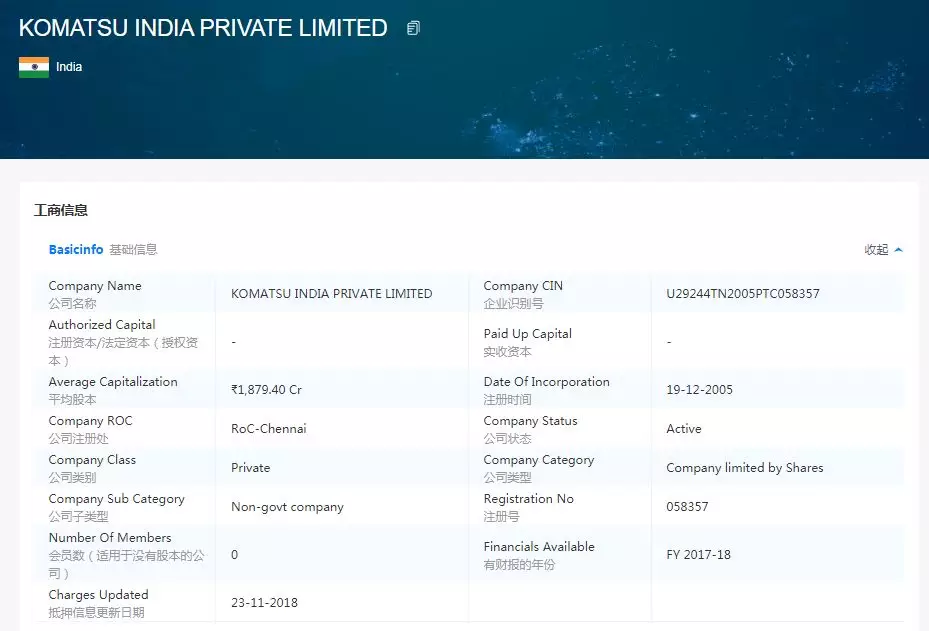929x631 pixels.
Task: Click the India country label
Action: (x=69, y=67)
